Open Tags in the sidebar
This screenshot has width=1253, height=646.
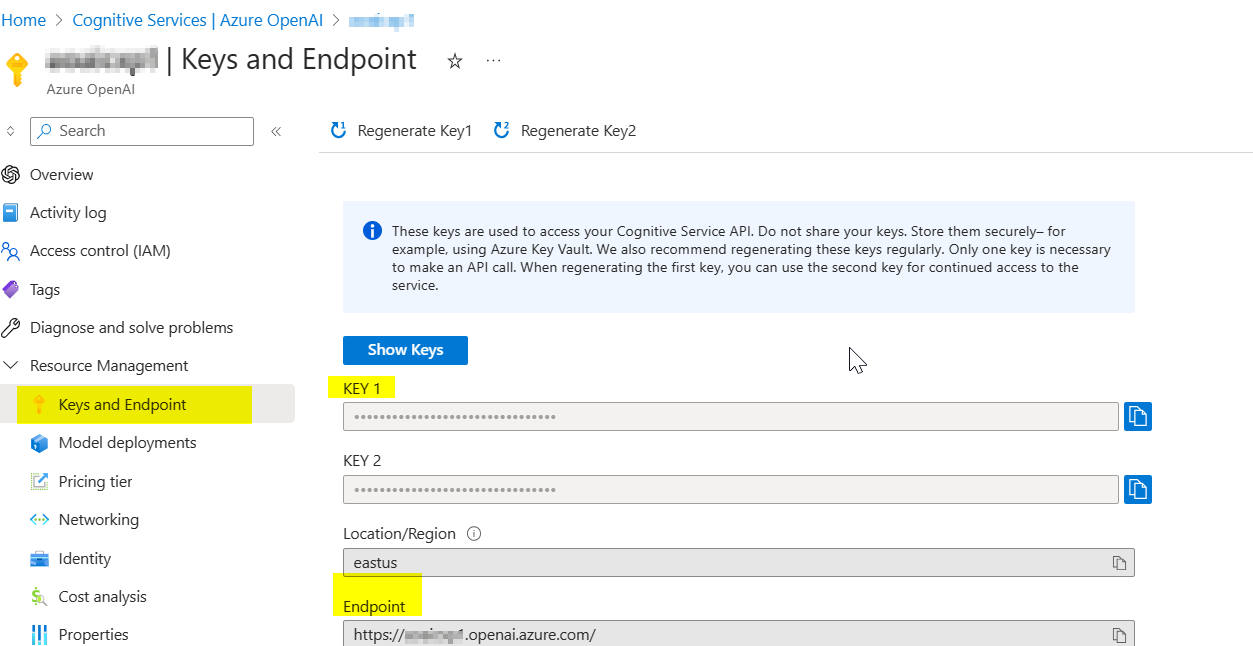pyautogui.click(x=45, y=289)
